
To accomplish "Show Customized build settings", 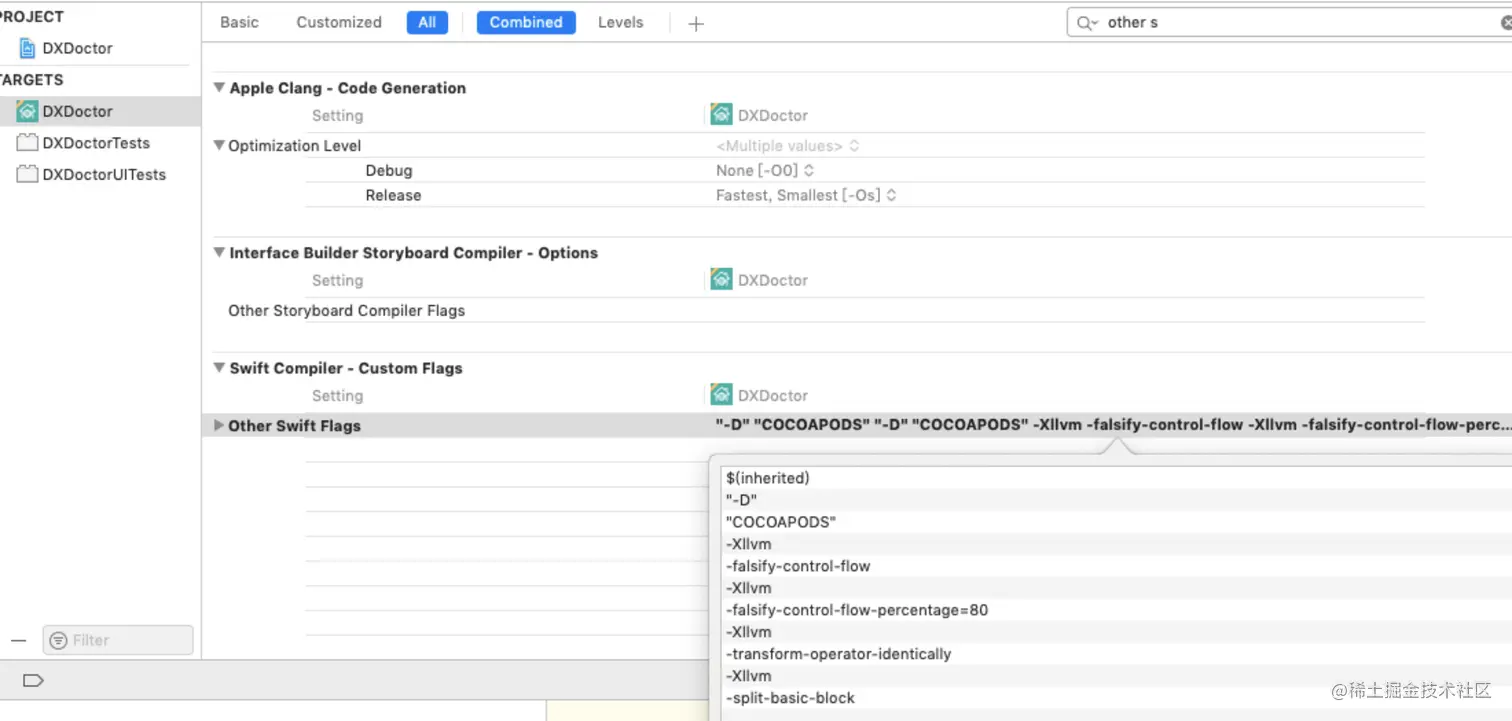I will pyautogui.click(x=339, y=22).
